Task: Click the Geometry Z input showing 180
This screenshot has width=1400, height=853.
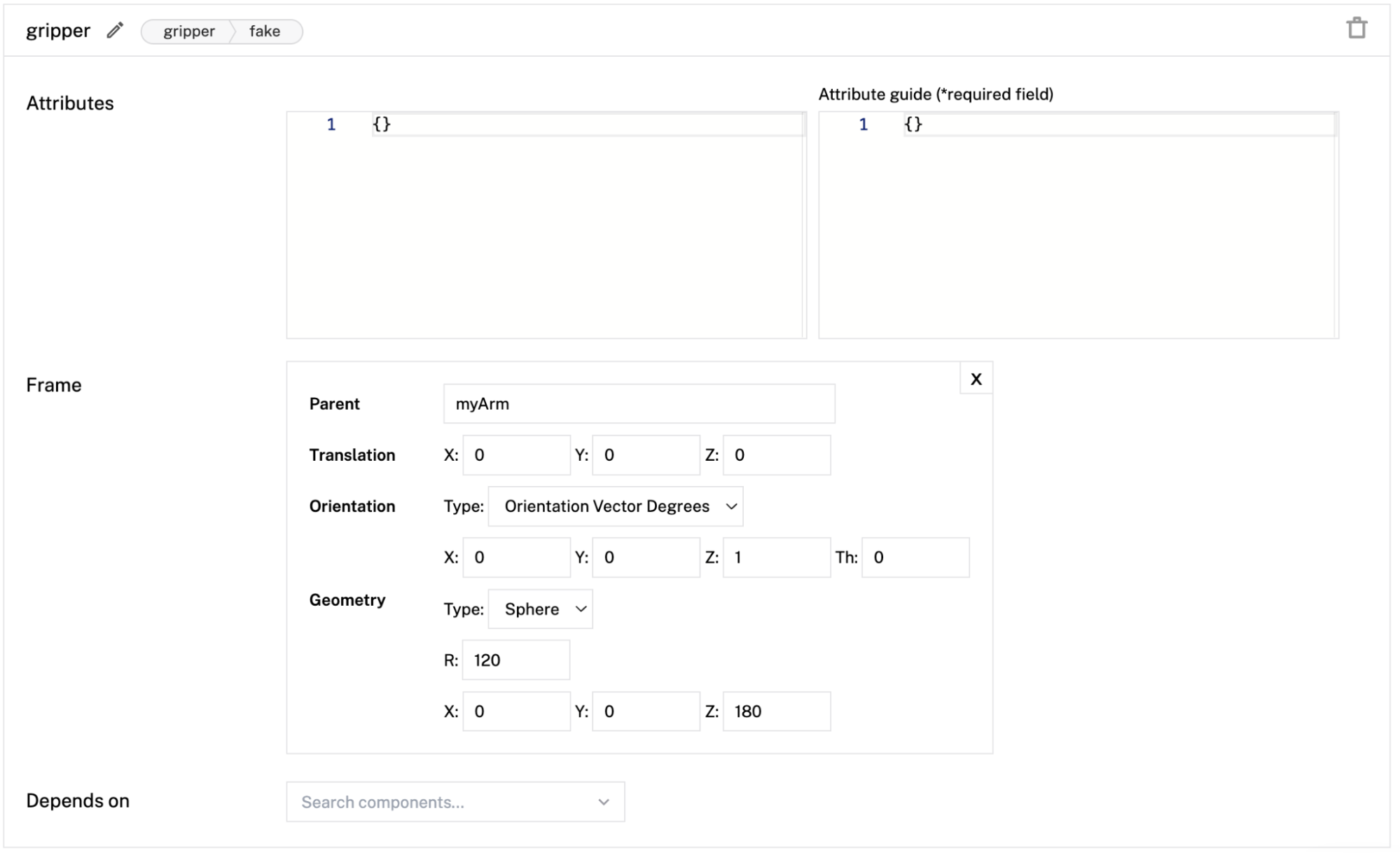Action: [x=775, y=711]
